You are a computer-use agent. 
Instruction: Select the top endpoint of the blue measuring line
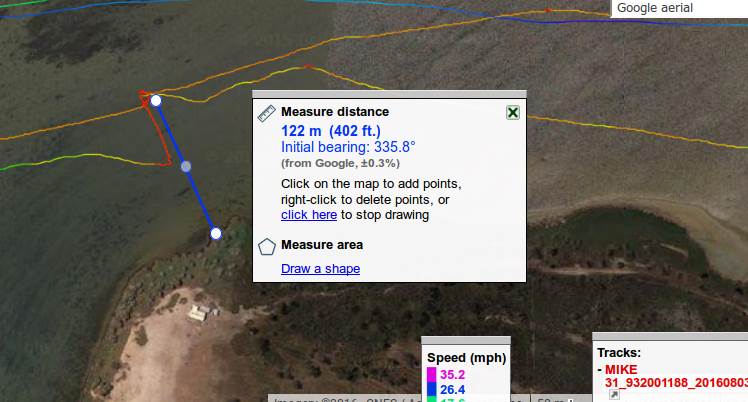pos(156,101)
